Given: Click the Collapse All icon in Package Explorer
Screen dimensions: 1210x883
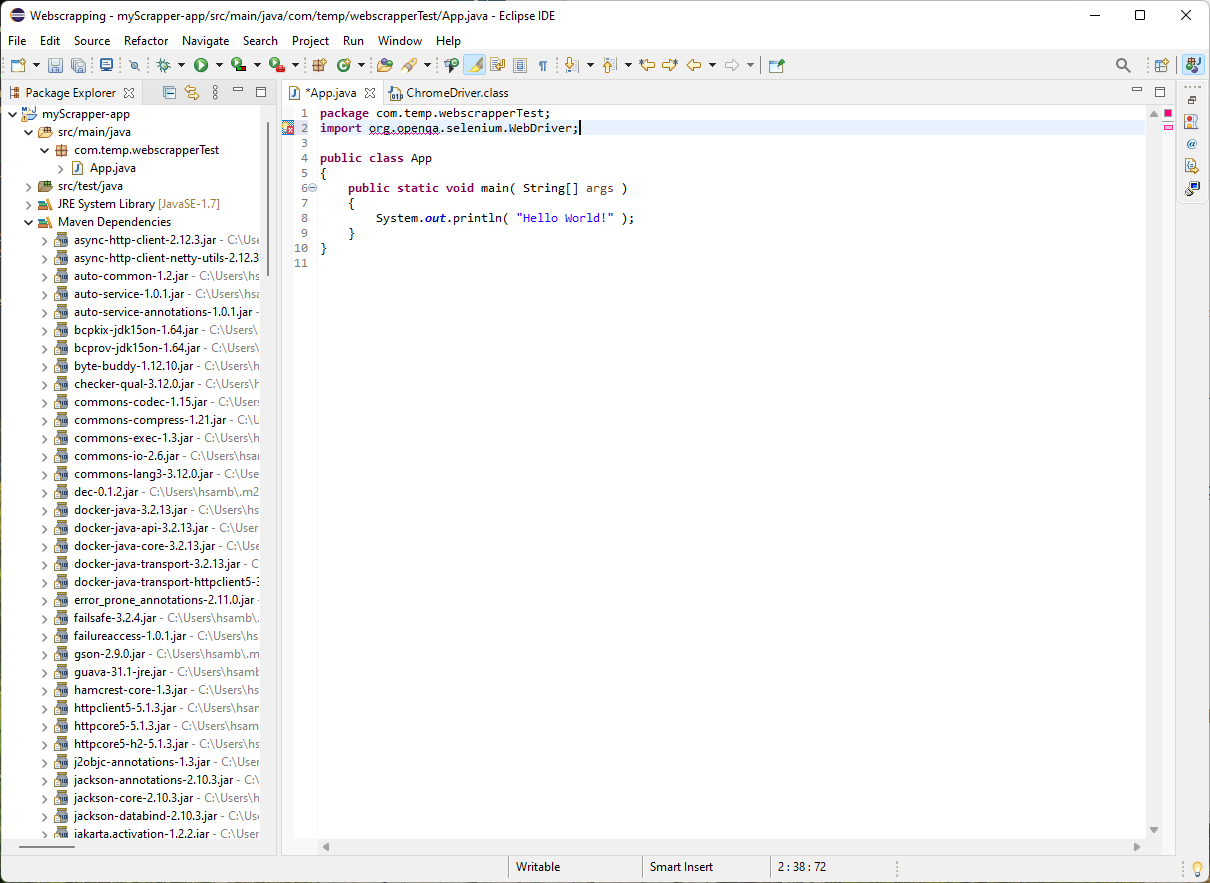Looking at the screenshot, I should tap(169, 92).
